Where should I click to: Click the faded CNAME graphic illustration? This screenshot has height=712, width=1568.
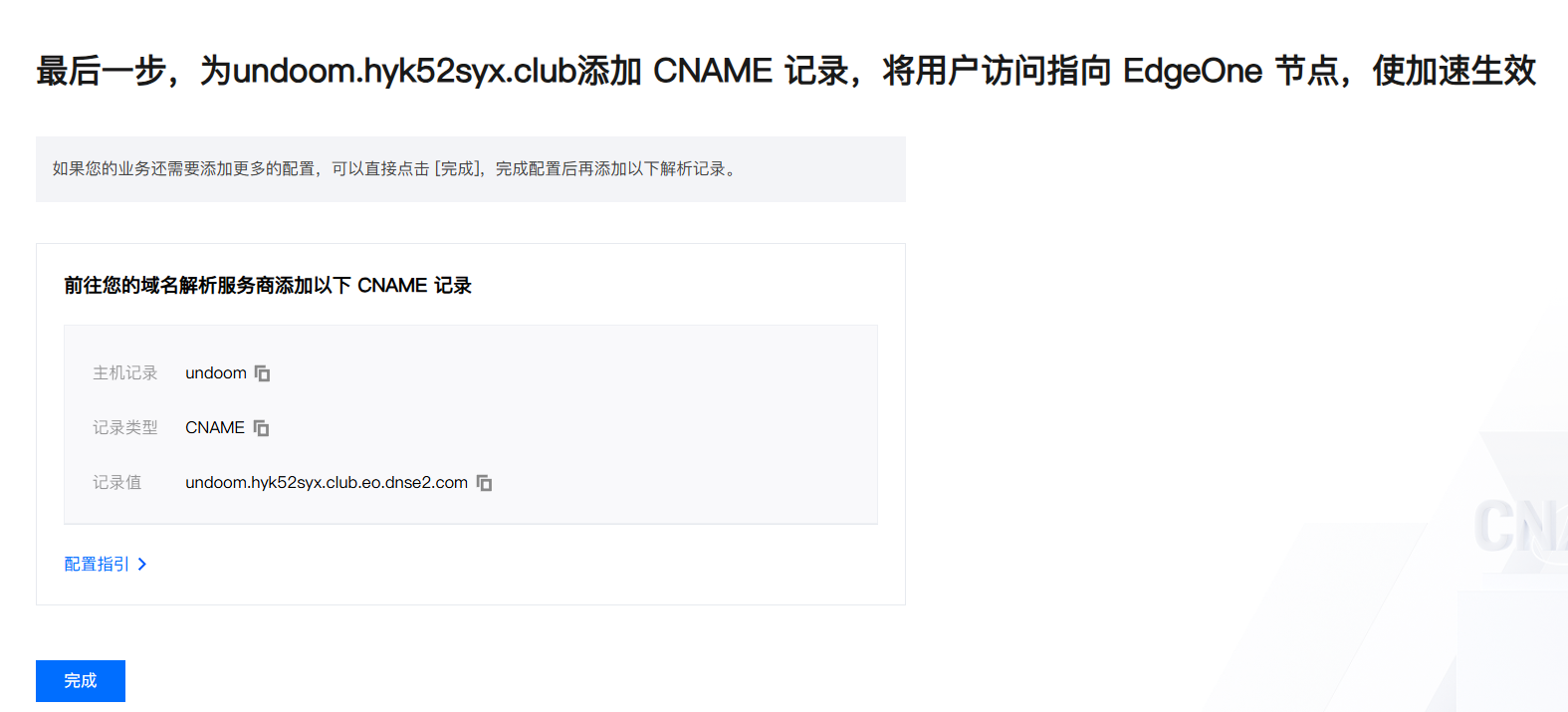[1520, 527]
